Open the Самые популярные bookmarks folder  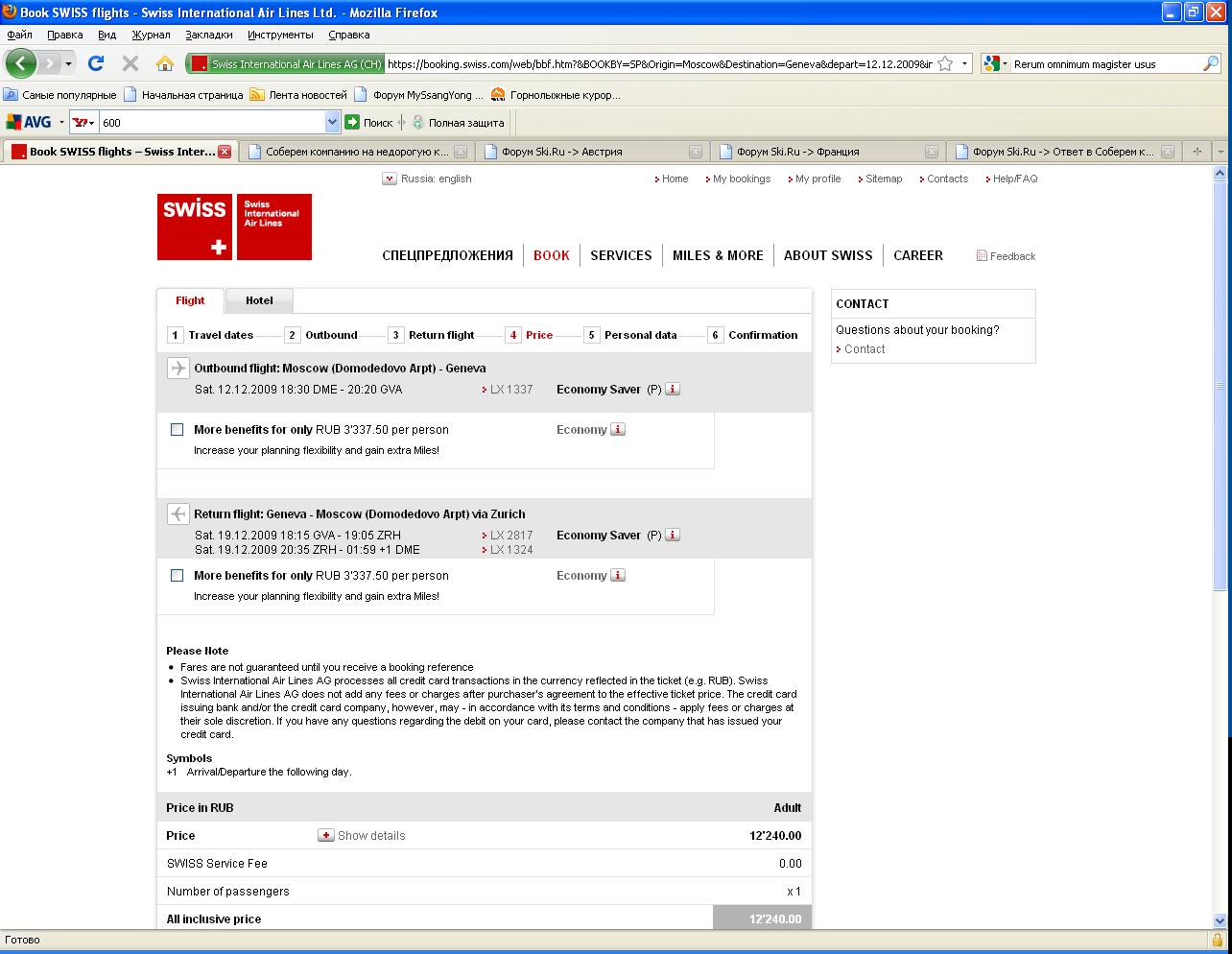60,95
